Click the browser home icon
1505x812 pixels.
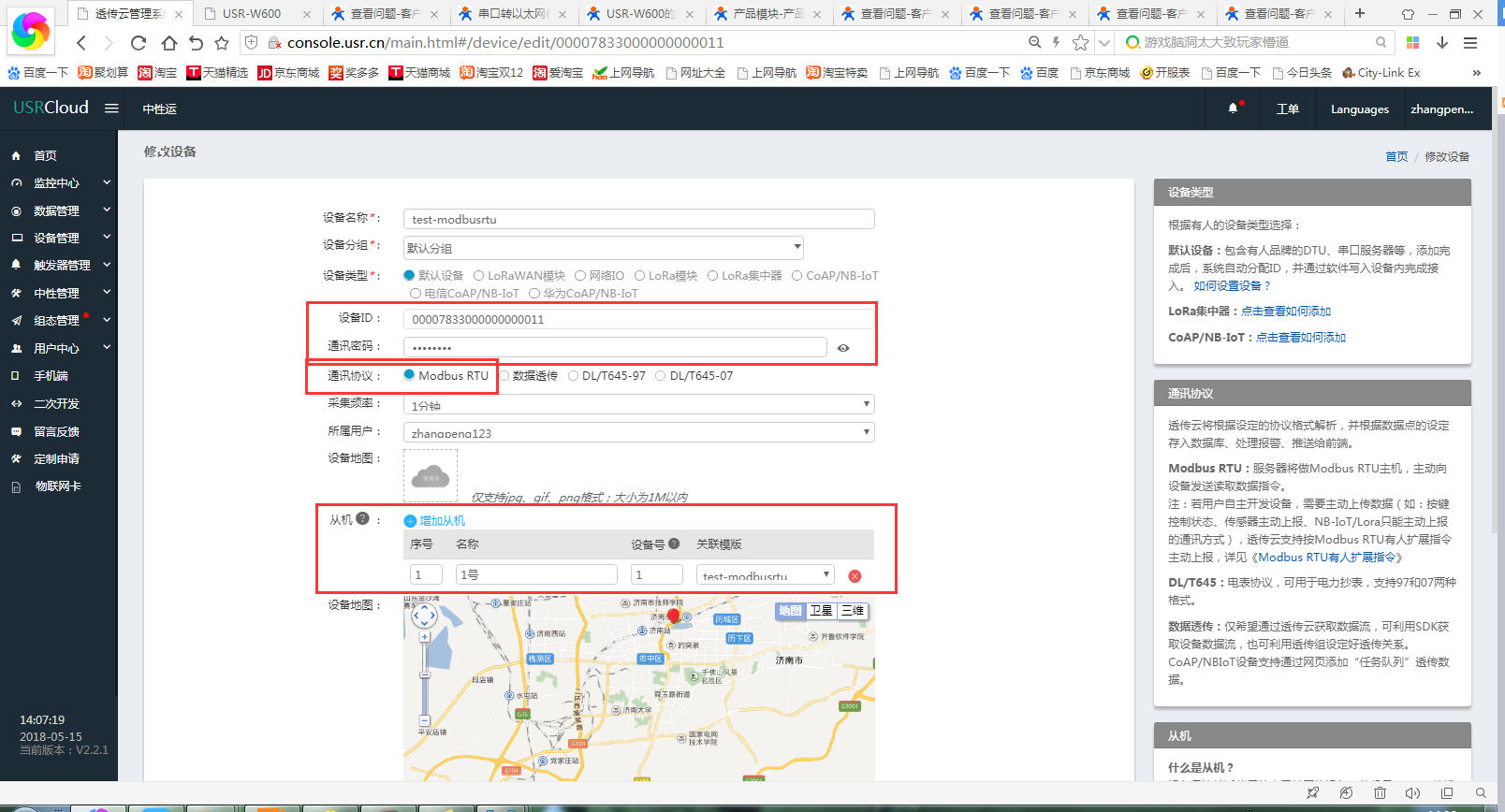(168, 43)
